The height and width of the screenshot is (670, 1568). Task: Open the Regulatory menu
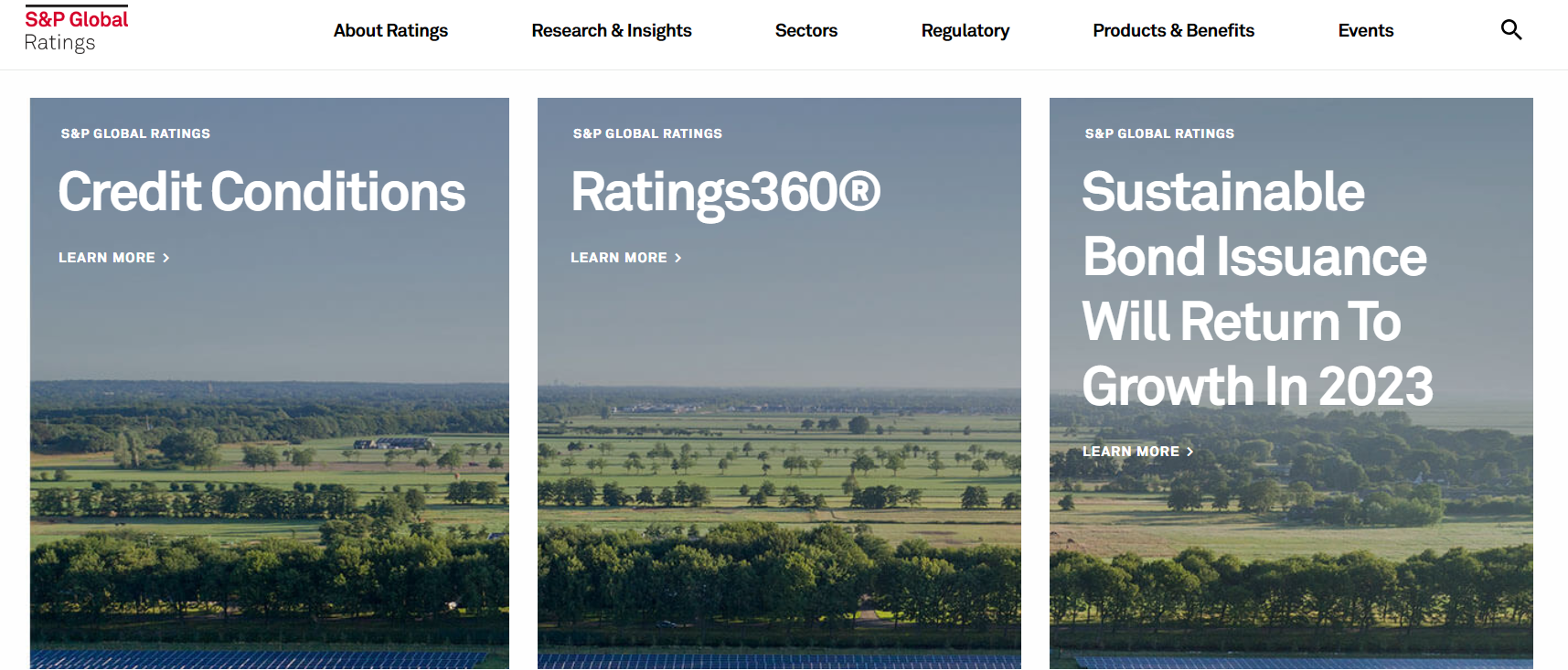coord(965,30)
